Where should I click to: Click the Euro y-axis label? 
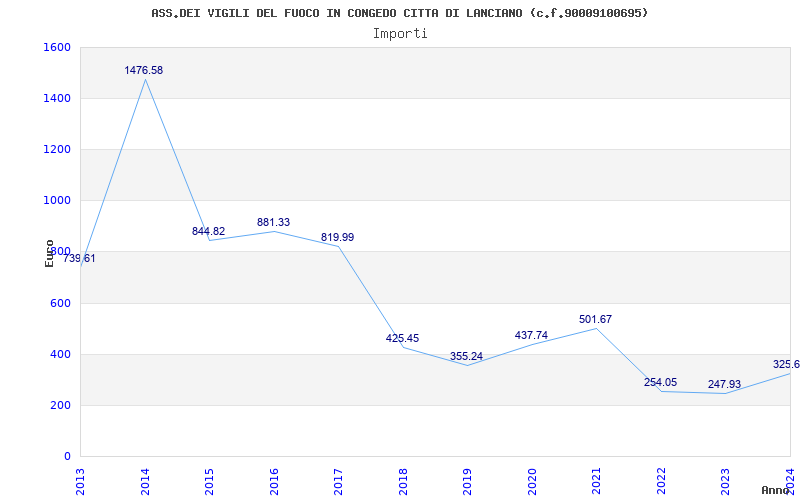(49, 253)
